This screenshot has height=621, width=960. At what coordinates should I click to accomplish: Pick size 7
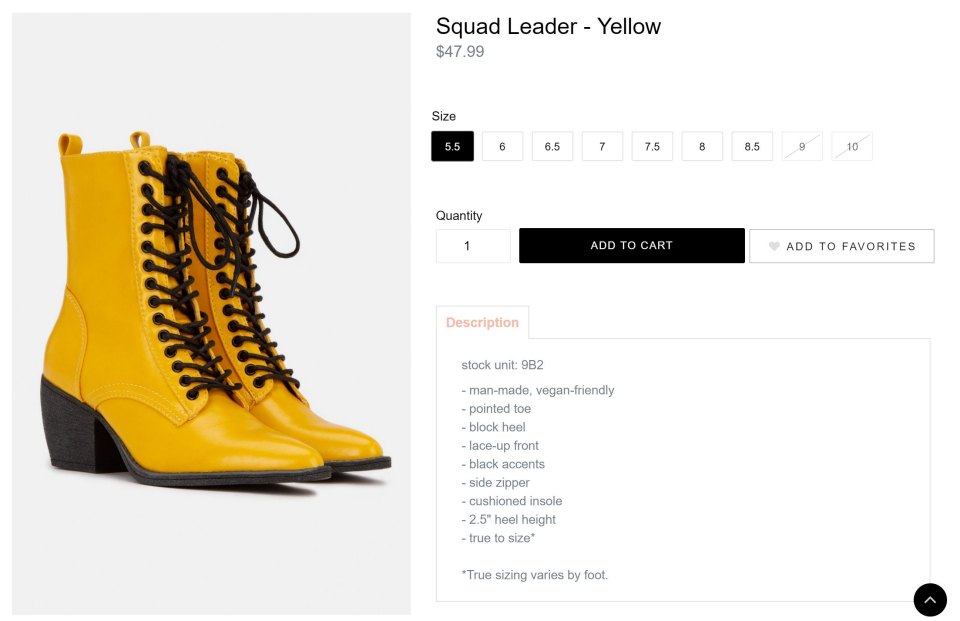pyautogui.click(x=602, y=147)
